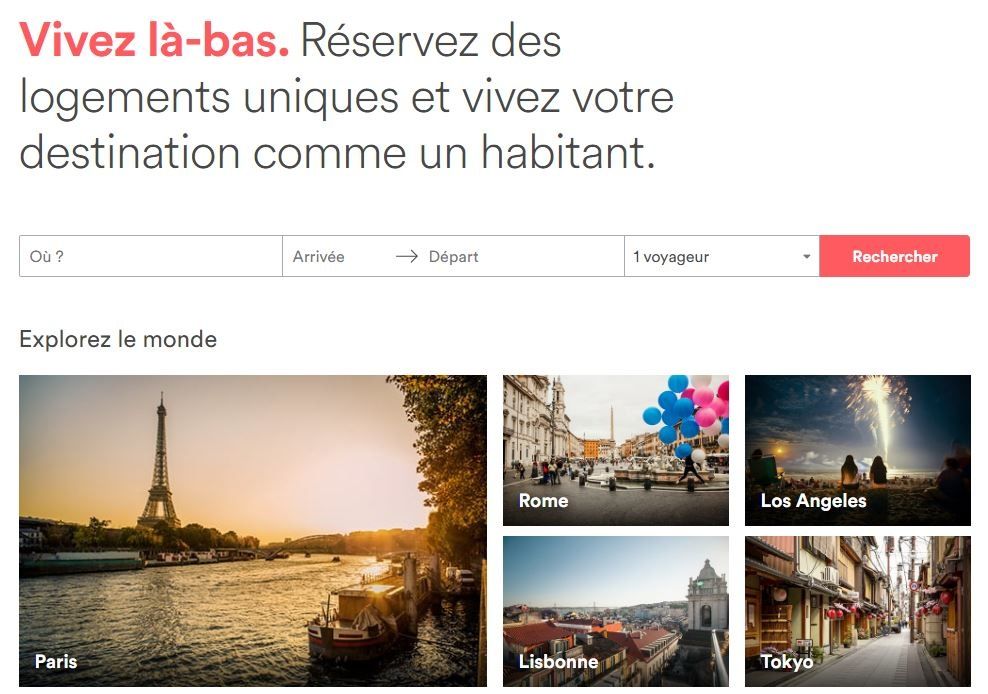
Task: Click the Explorez le monde heading
Action: coord(118,339)
